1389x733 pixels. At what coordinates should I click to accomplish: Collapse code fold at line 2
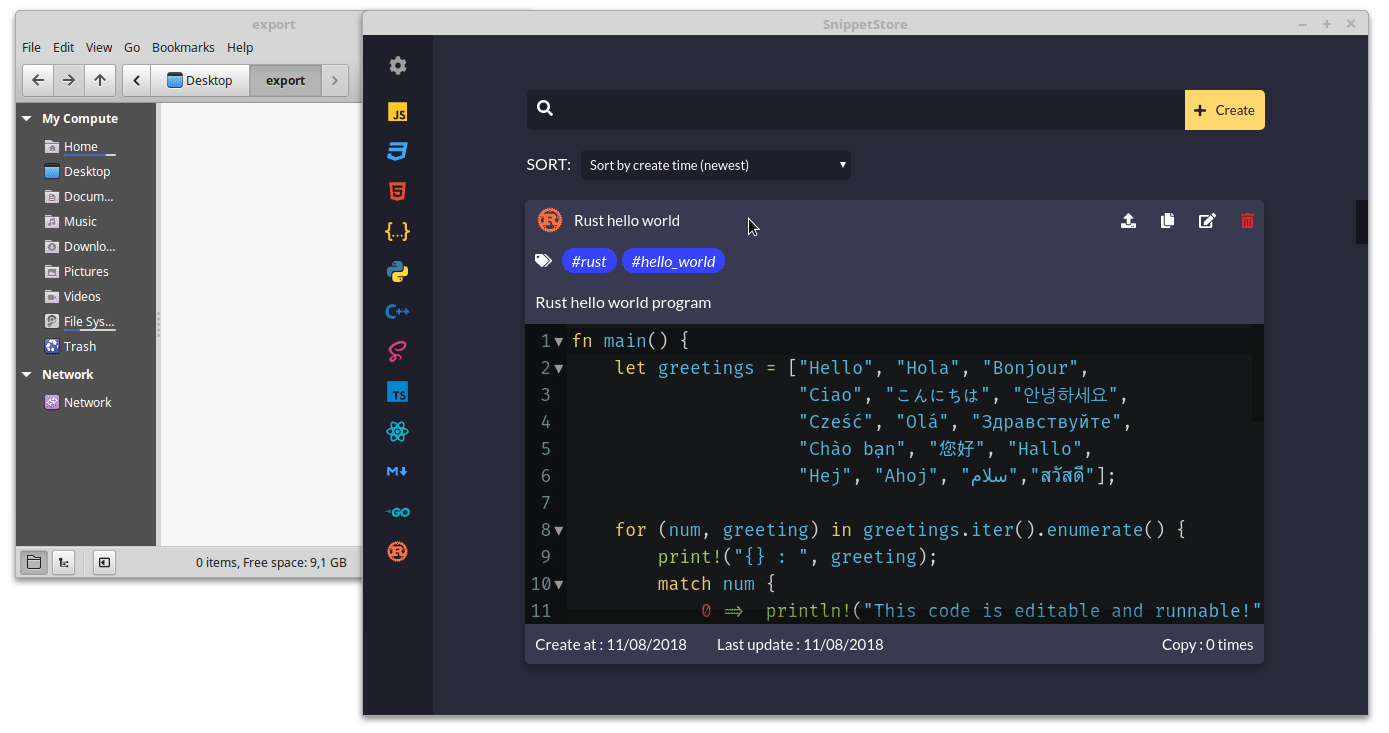(x=559, y=369)
